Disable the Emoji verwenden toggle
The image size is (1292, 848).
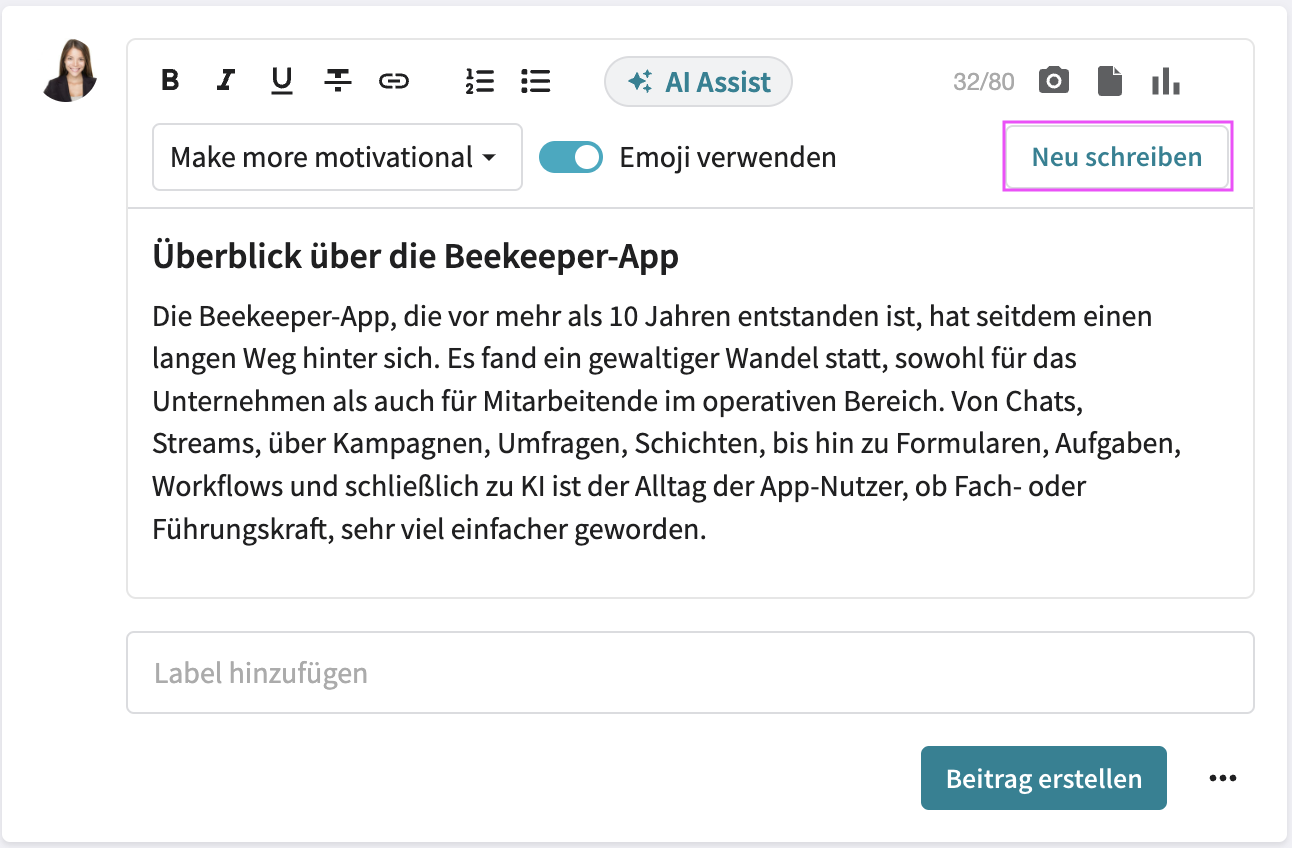coord(570,157)
